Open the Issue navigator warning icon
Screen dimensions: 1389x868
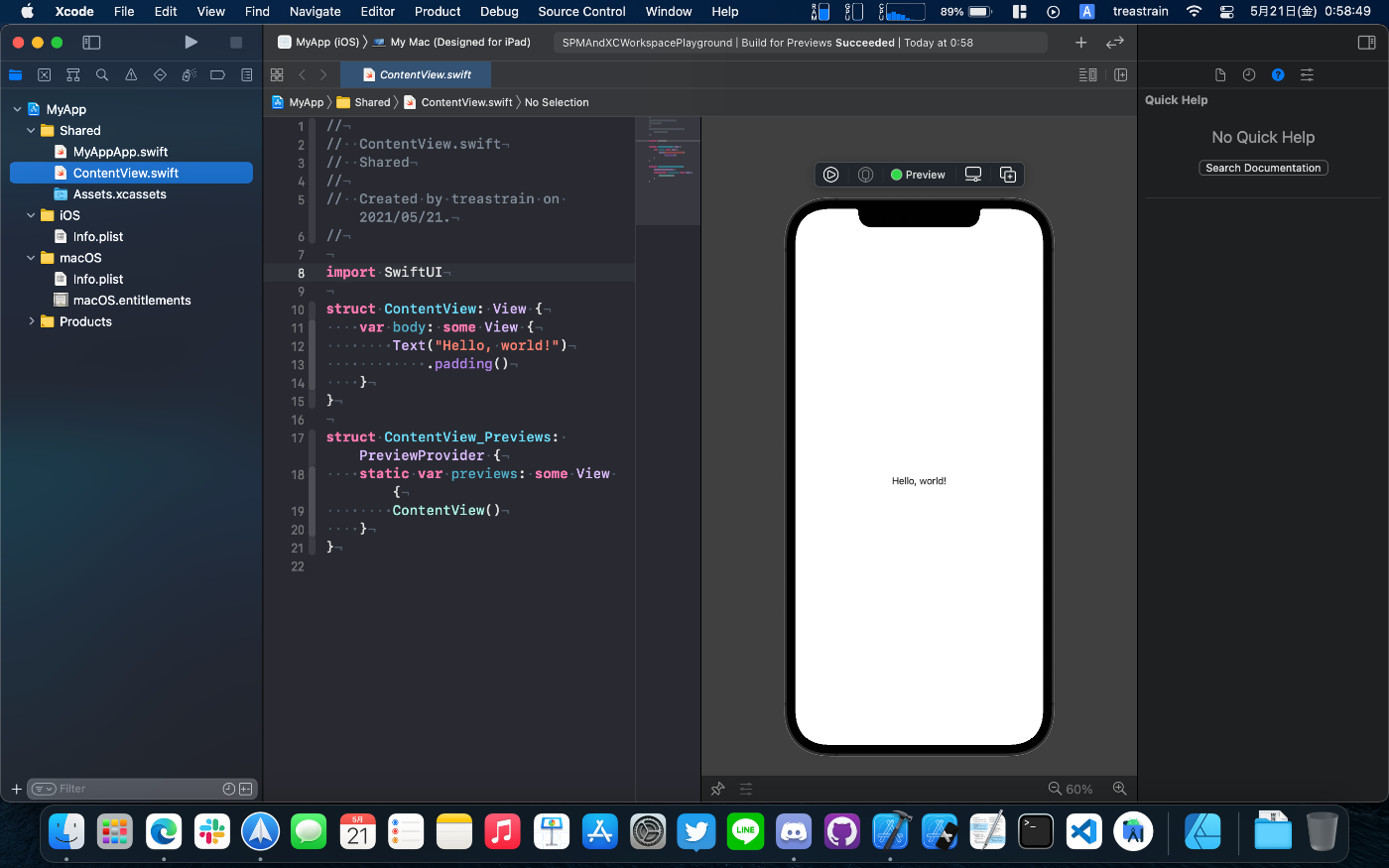click(x=131, y=74)
